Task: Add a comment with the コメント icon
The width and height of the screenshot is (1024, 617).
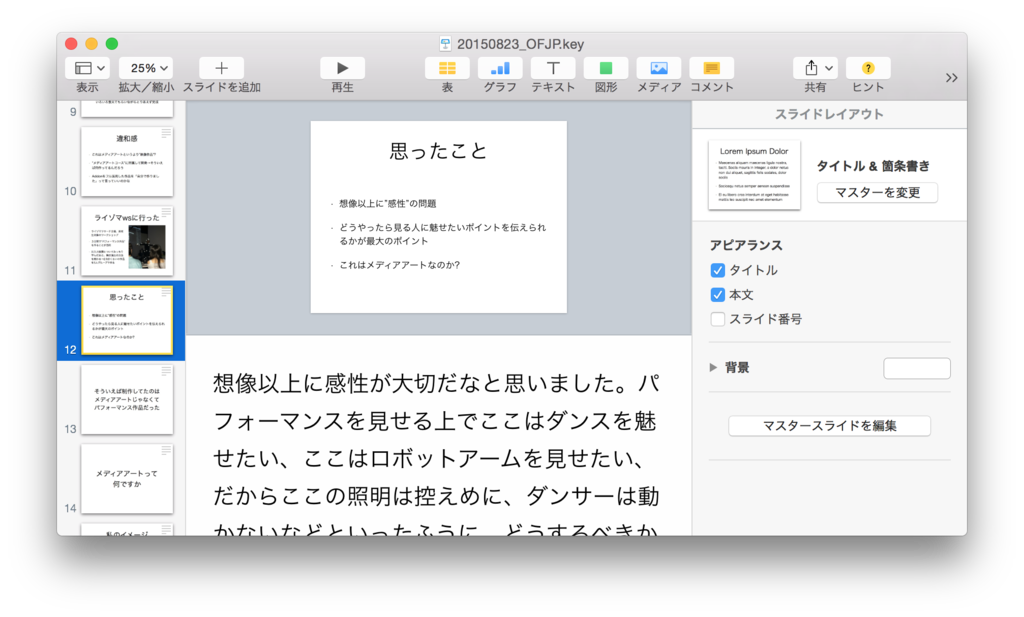Action: pyautogui.click(x=712, y=68)
